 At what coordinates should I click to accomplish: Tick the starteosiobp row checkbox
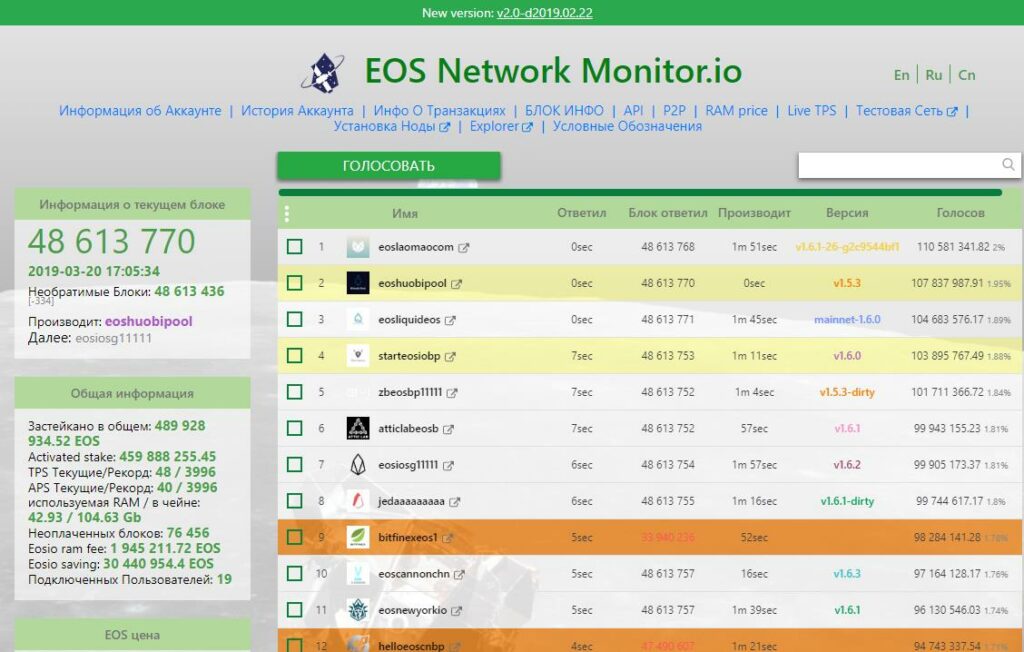[x=294, y=356]
